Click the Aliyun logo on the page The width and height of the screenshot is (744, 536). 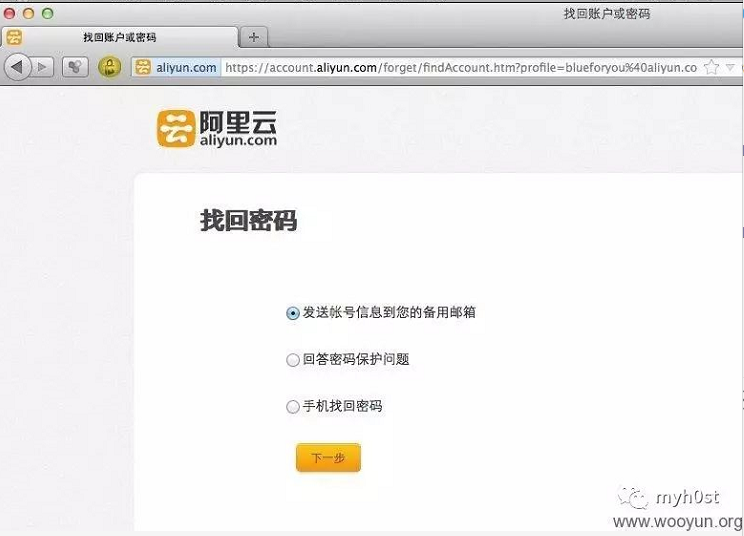click(217, 129)
